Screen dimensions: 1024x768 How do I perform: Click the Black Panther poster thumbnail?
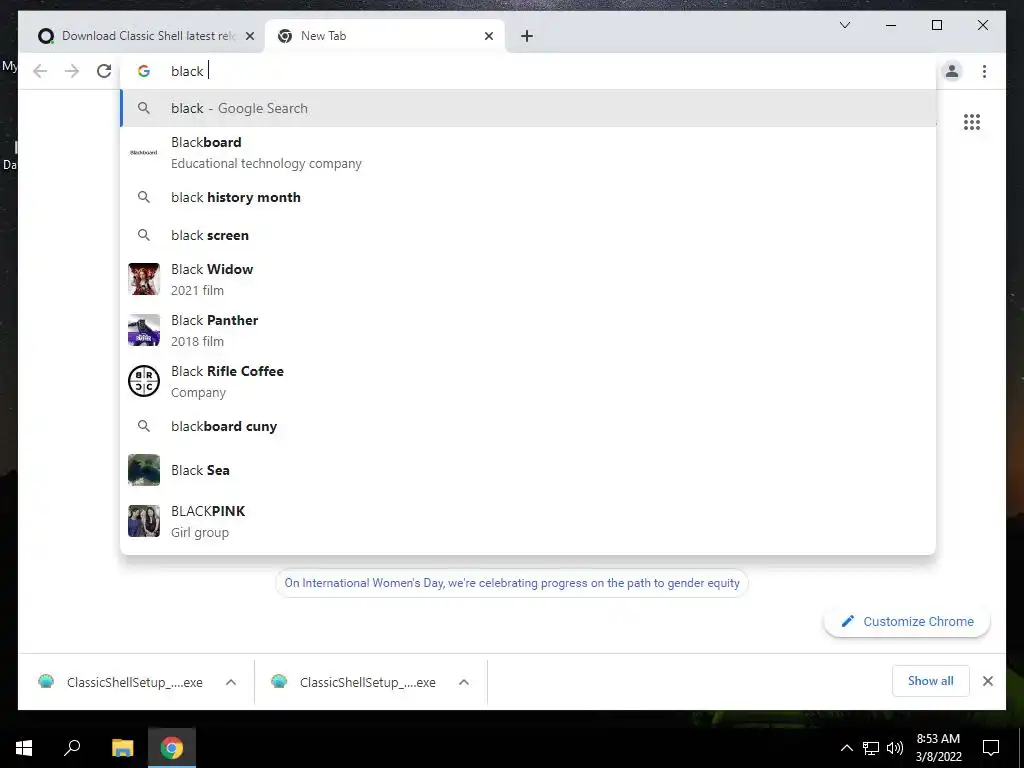coord(144,330)
